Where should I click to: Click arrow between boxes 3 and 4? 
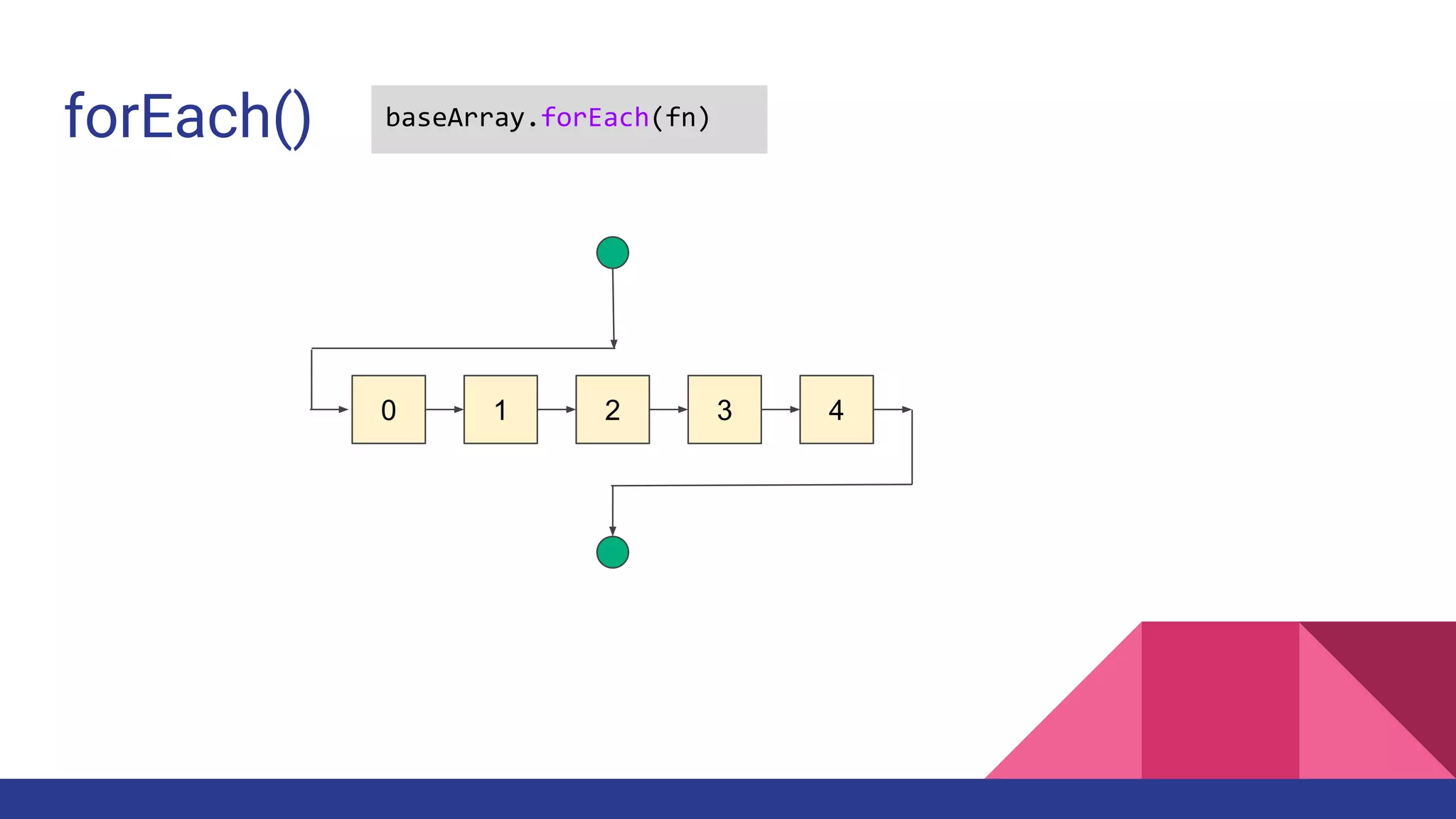(780, 409)
